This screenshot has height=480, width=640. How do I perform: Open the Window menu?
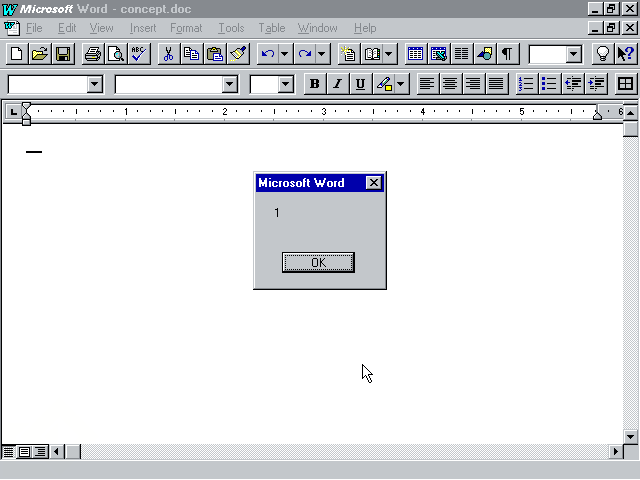[x=318, y=28]
